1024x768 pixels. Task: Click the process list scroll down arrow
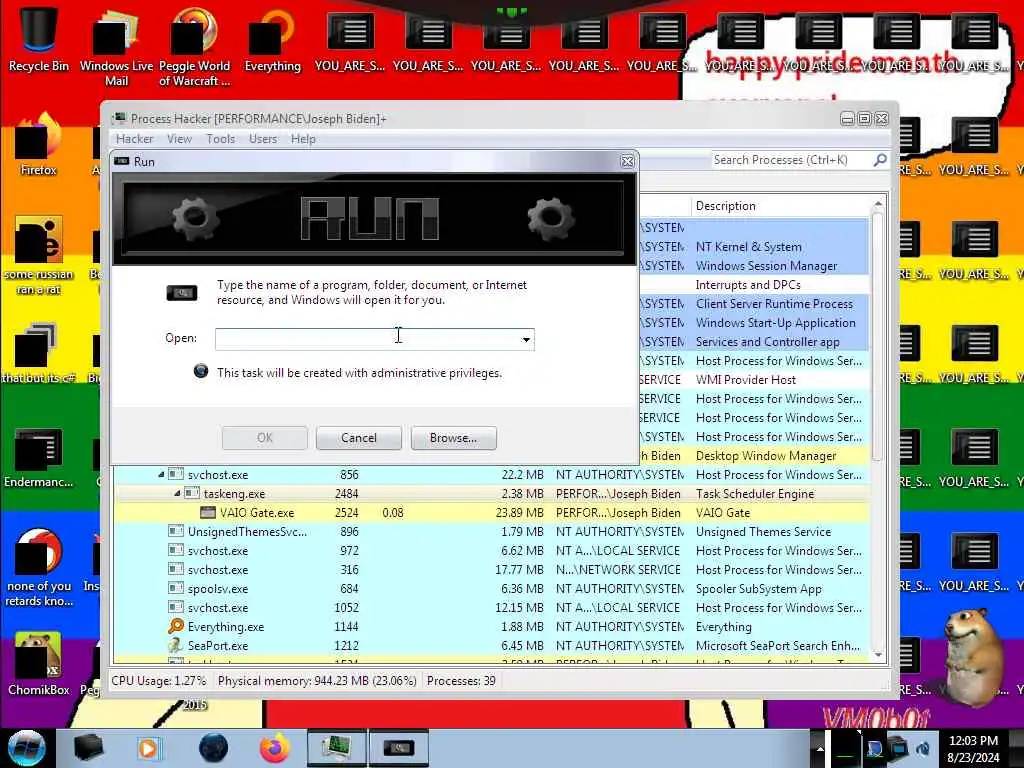(x=878, y=655)
